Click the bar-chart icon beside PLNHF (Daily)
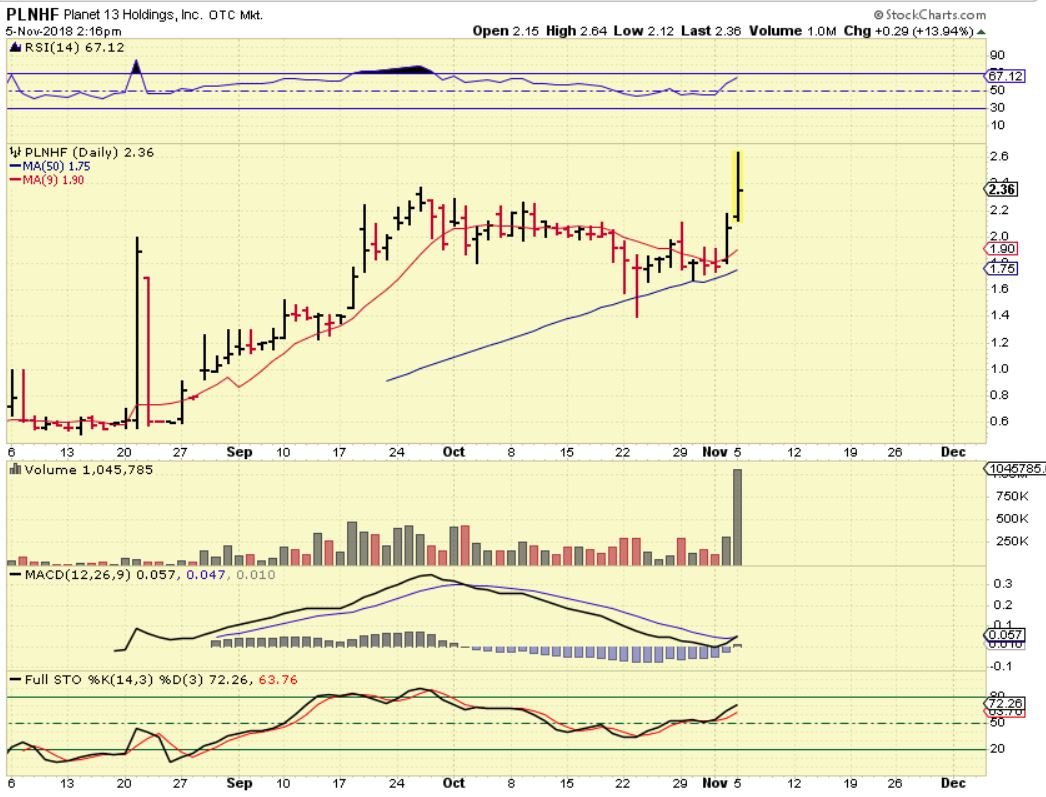The width and height of the screenshot is (1046, 797). [15, 152]
